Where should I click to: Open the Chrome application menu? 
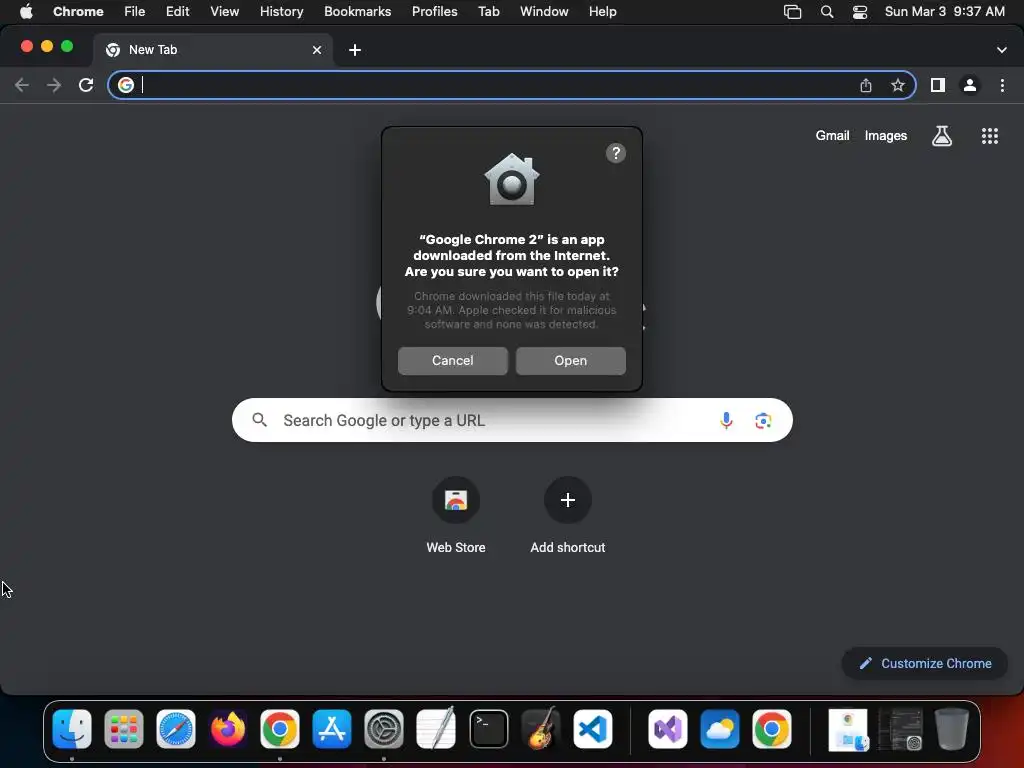click(x=78, y=12)
